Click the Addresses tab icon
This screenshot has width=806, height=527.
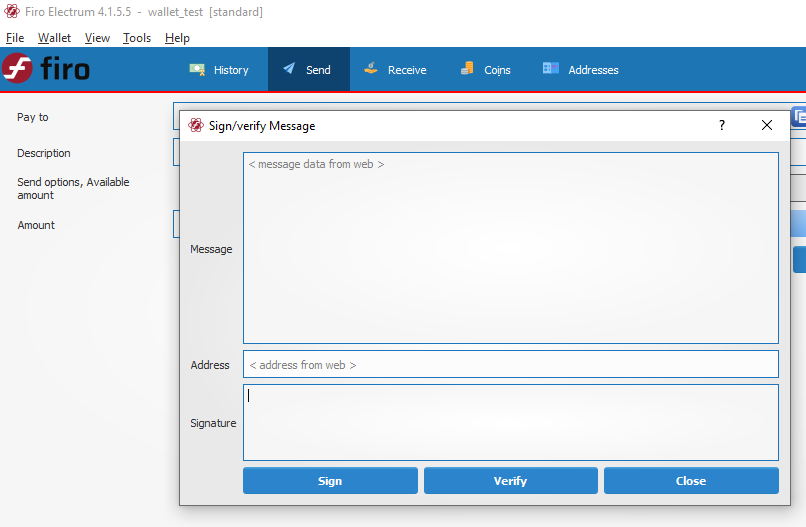point(551,70)
